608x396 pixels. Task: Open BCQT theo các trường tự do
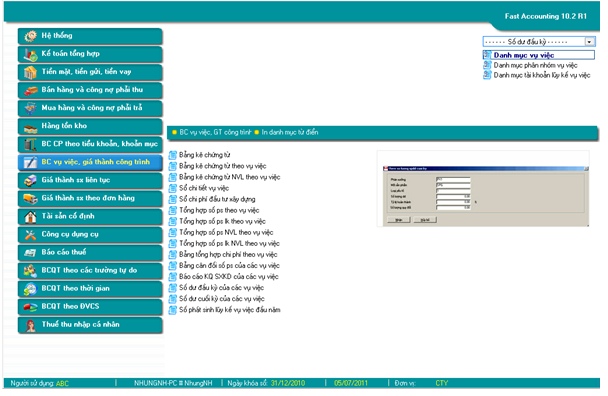(x=90, y=270)
